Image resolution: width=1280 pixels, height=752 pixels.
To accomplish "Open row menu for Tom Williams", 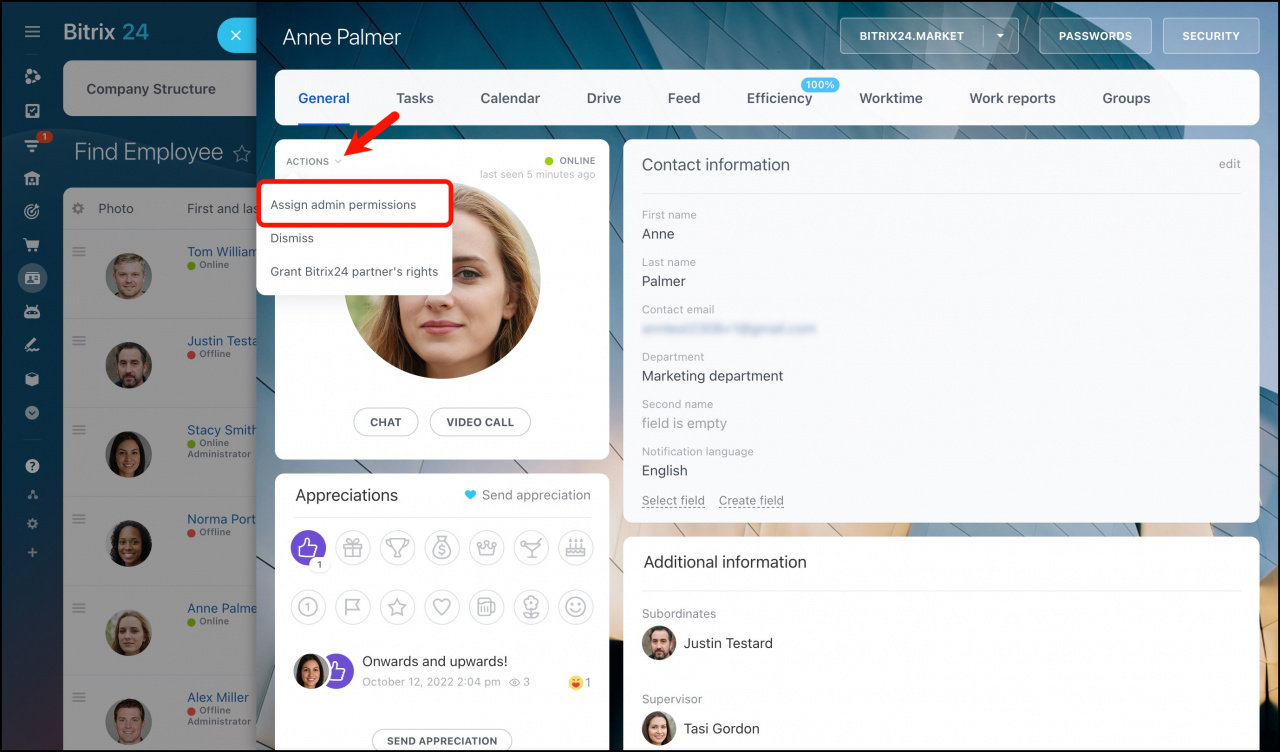I will coord(79,251).
